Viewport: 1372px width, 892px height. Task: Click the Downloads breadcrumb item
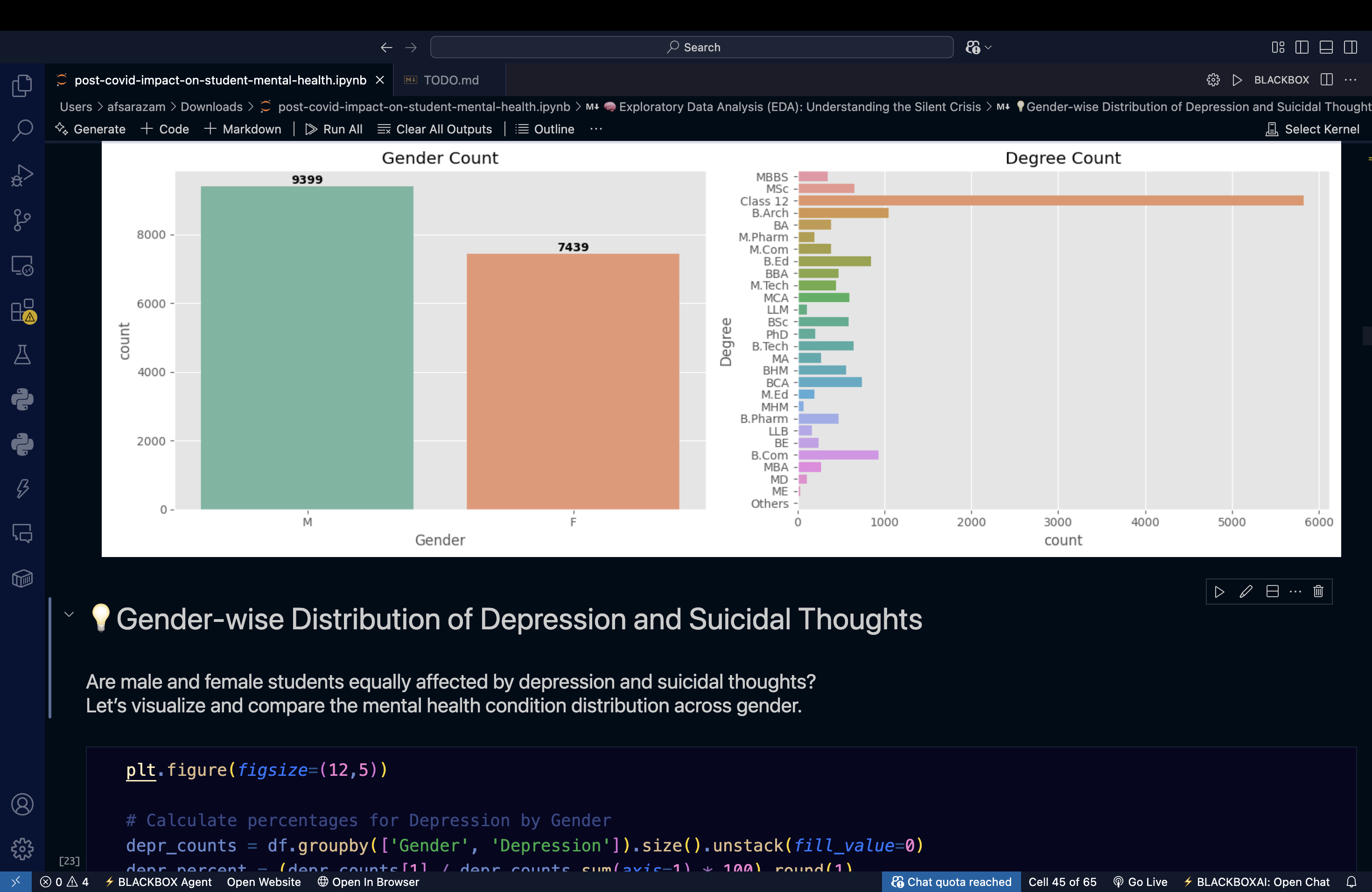click(x=211, y=107)
